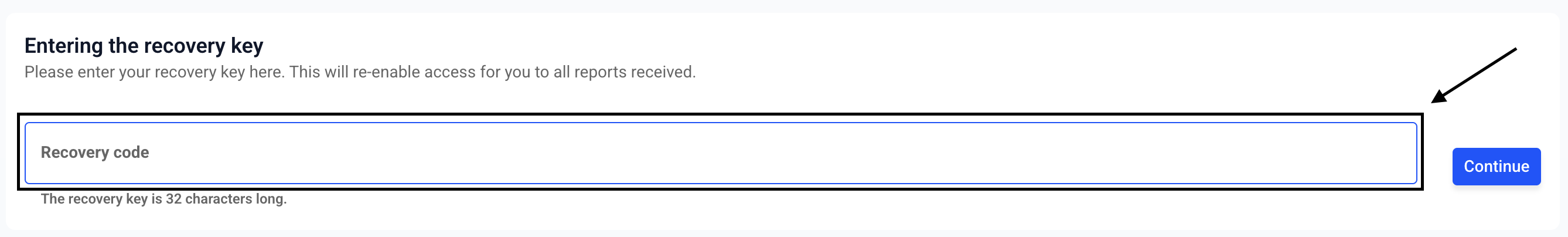Click "Entering" in the section title
This screenshot has height=237, width=1568.
pos(63,46)
